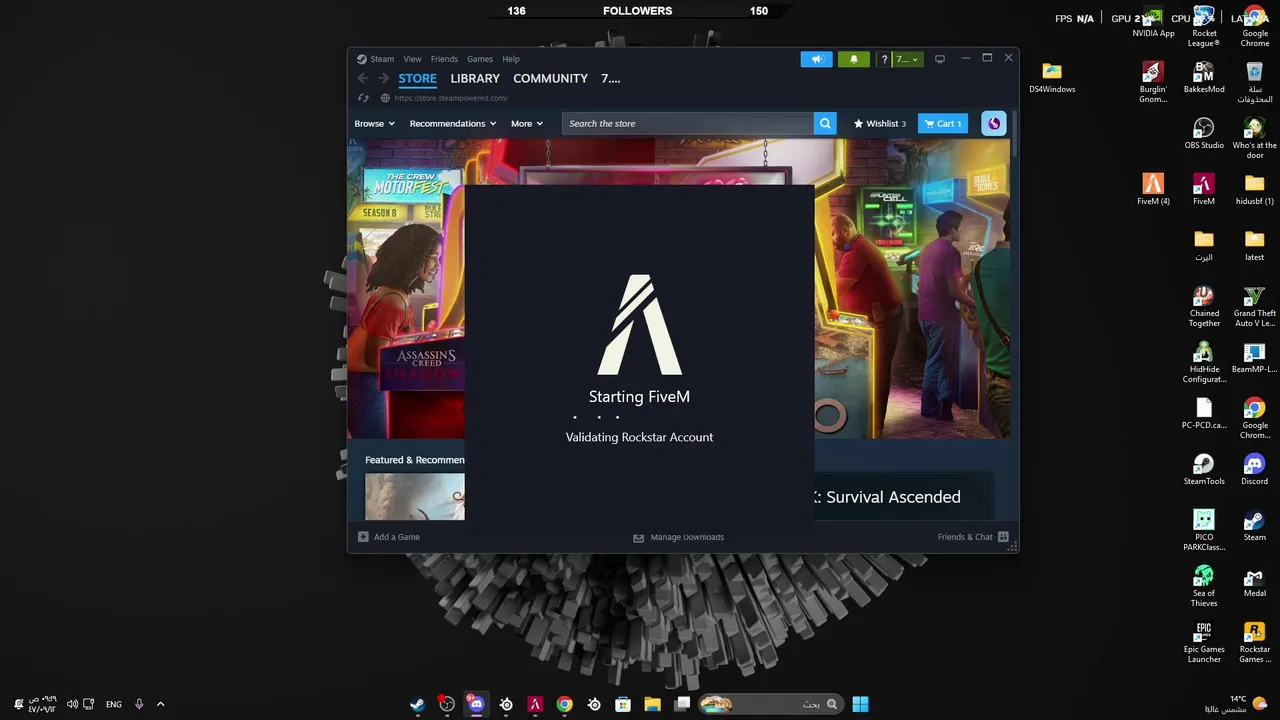The height and width of the screenshot is (720, 1280).
Task: Open OBS Studio desktop icon
Action: point(1204,134)
